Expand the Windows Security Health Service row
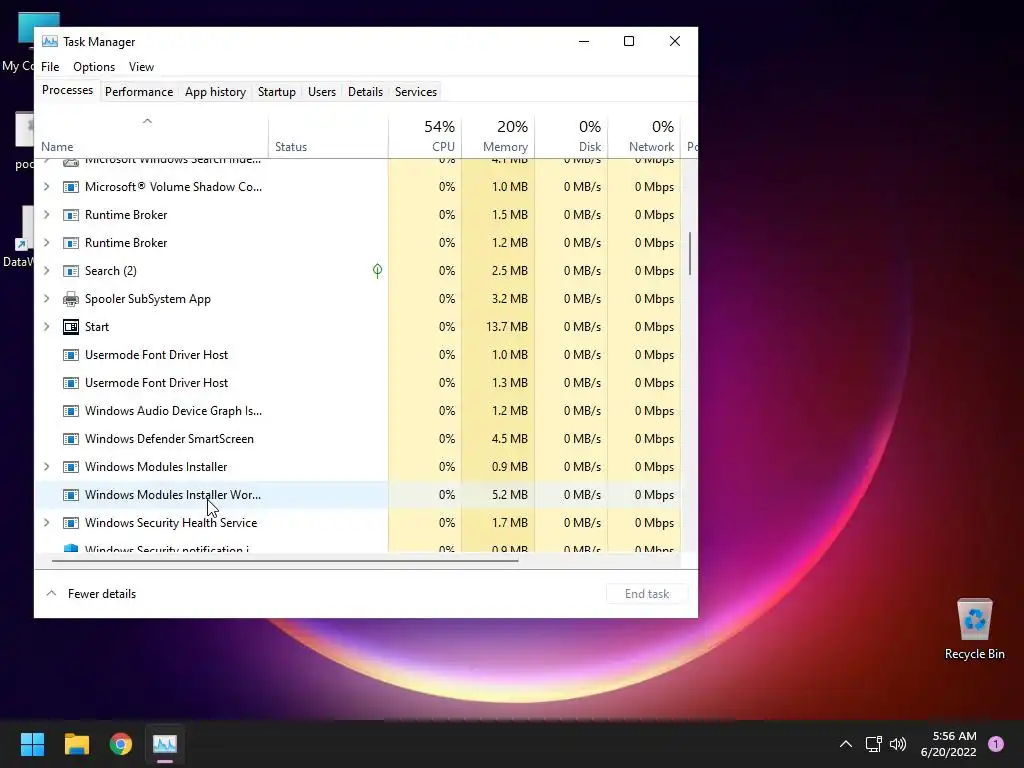The height and width of the screenshot is (768, 1024). [x=46, y=523]
